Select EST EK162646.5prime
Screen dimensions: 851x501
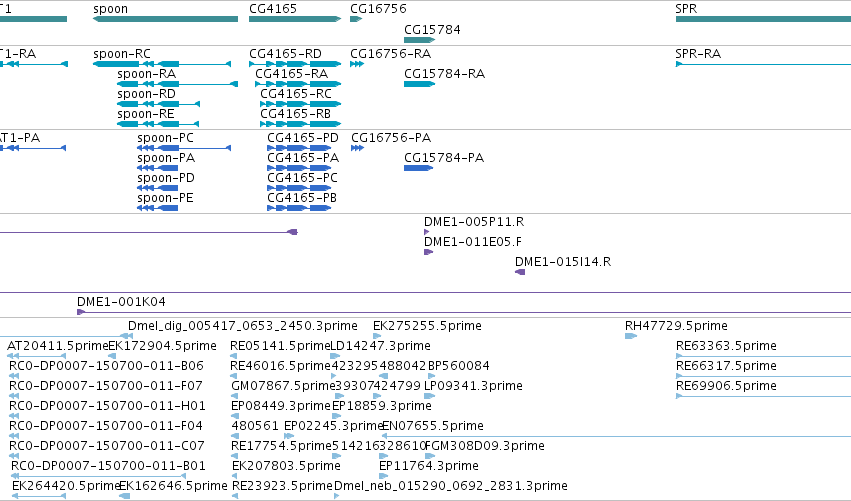pos(173,486)
